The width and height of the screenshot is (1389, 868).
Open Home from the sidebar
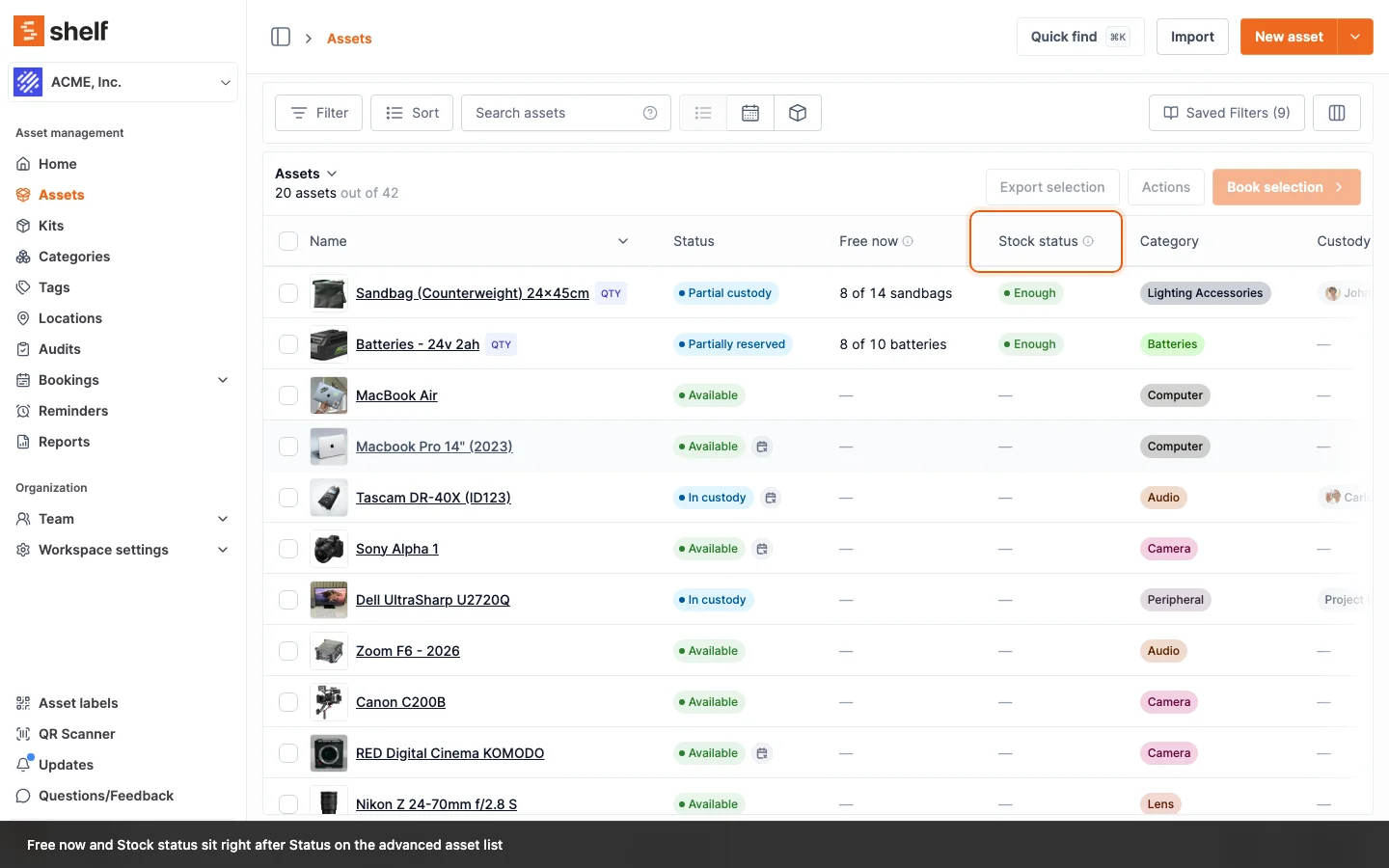[123, 164]
